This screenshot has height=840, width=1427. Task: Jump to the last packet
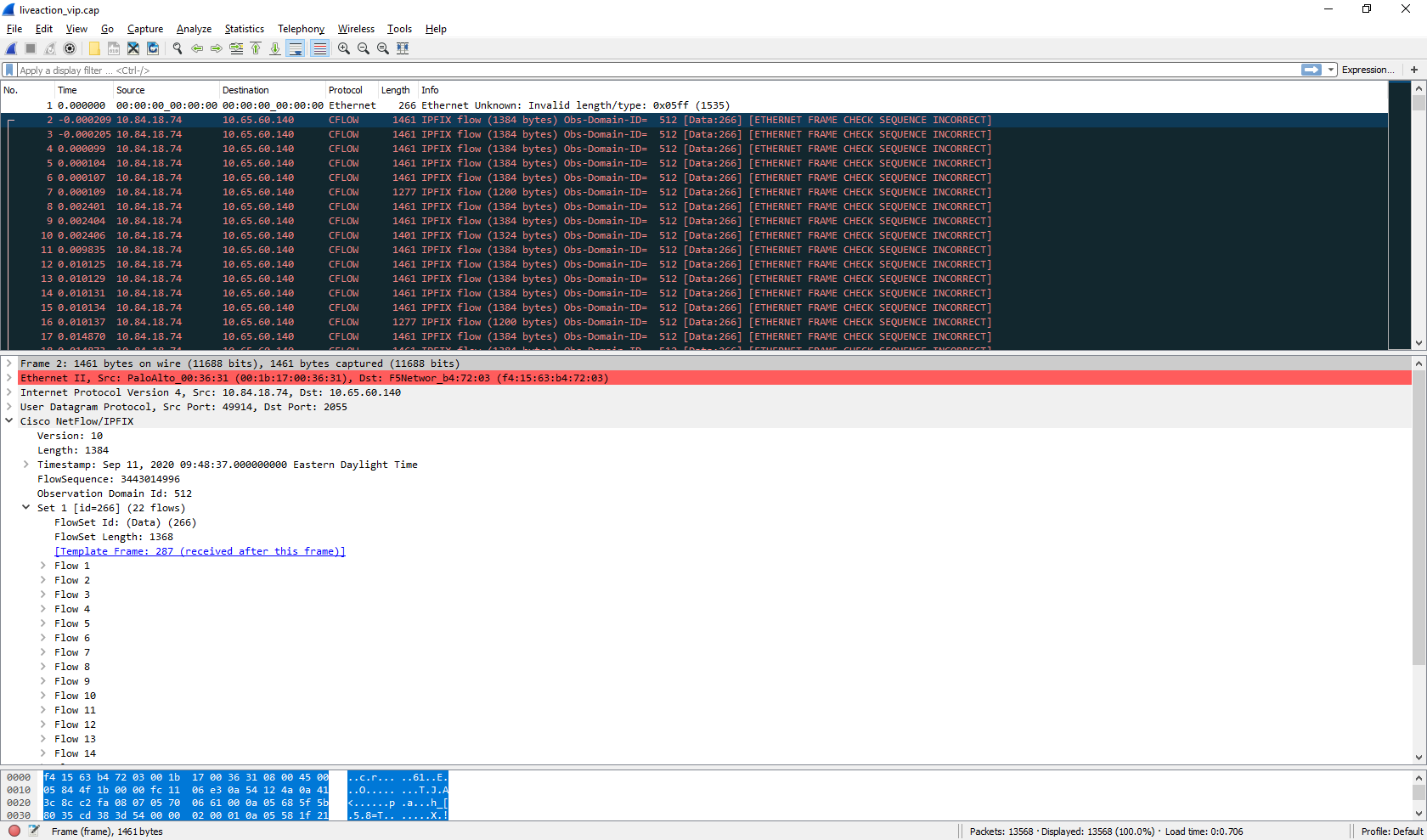[275, 48]
